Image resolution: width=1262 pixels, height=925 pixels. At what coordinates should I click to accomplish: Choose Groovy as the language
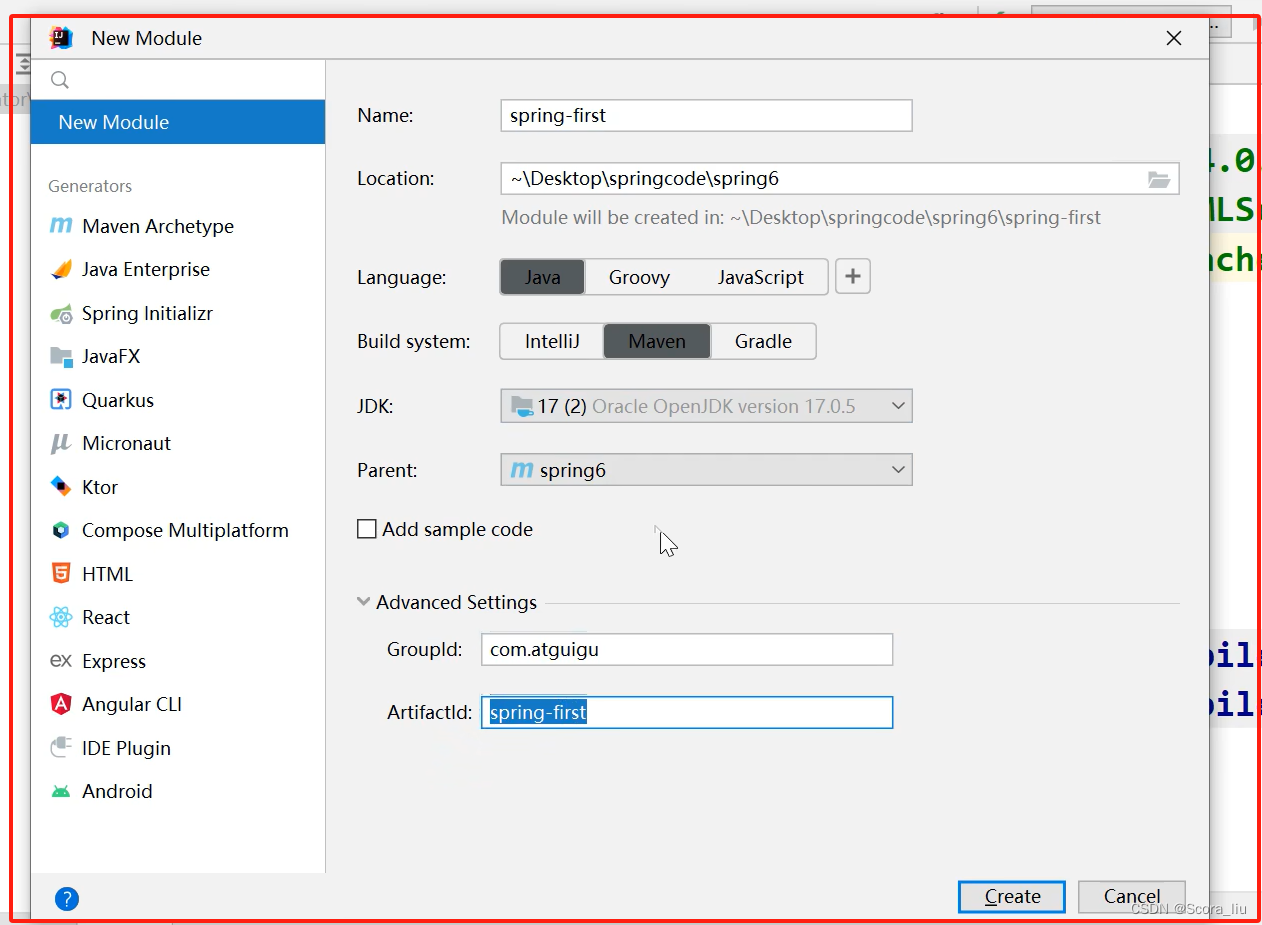pyautogui.click(x=639, y=277)
